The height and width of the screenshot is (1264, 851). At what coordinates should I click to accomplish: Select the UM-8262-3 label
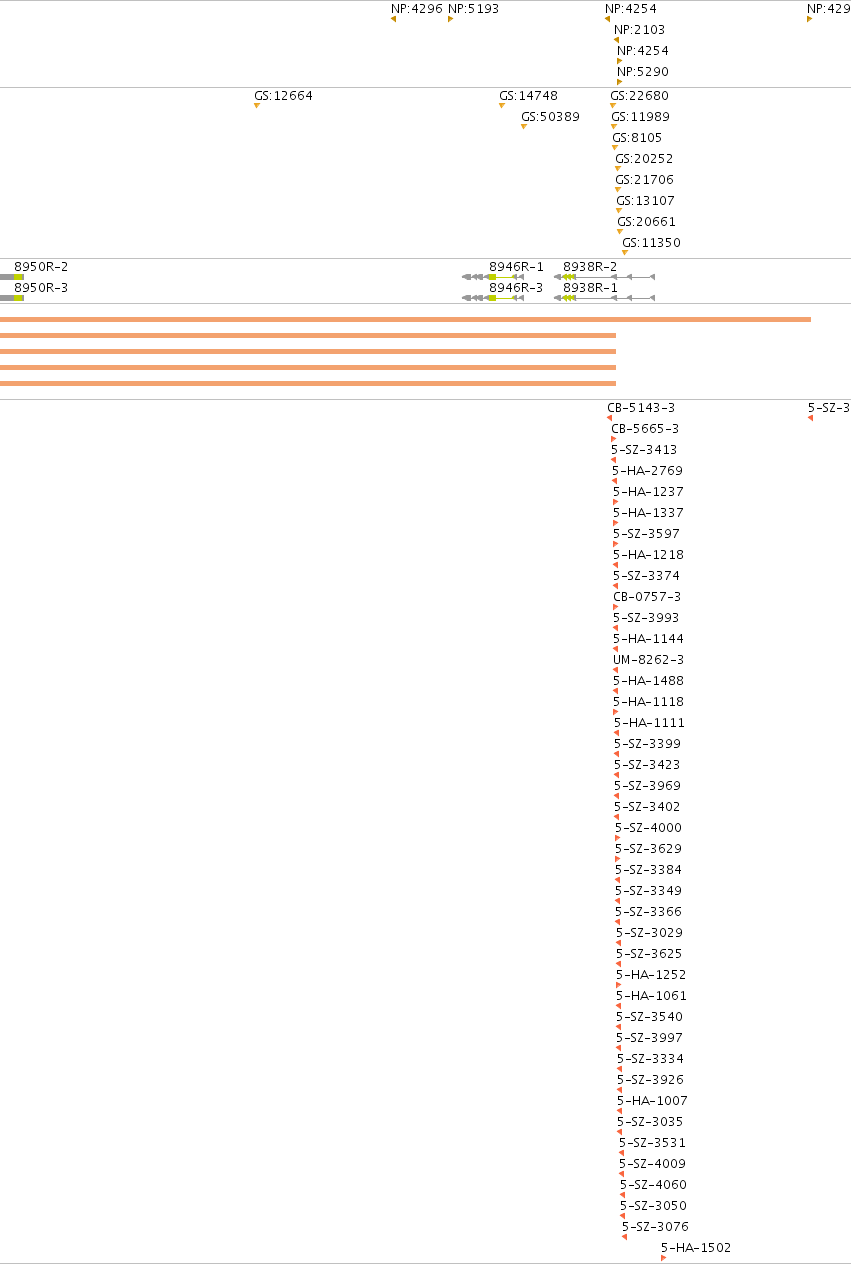[648, 660]
